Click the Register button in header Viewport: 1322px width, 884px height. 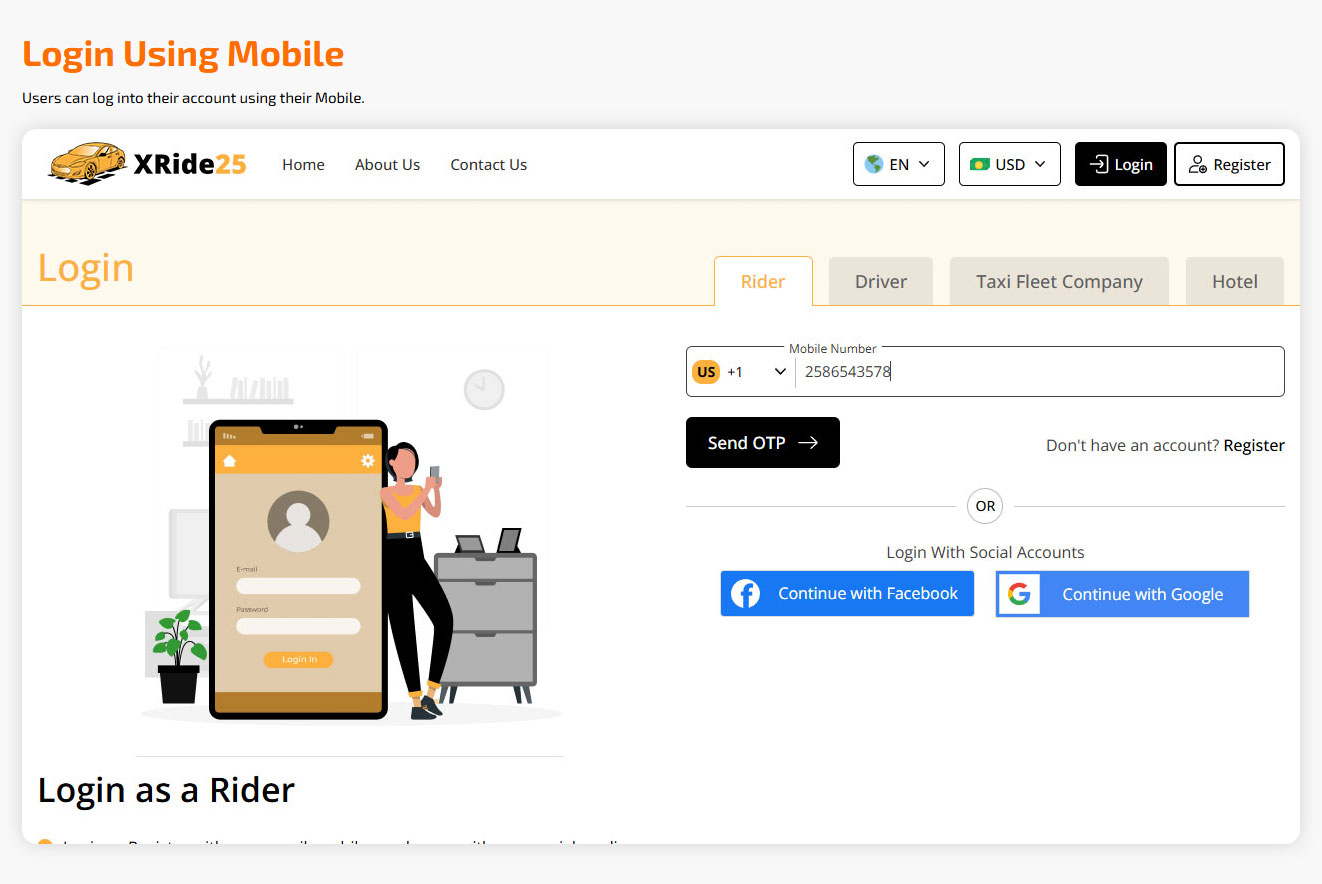[1229, 164]
